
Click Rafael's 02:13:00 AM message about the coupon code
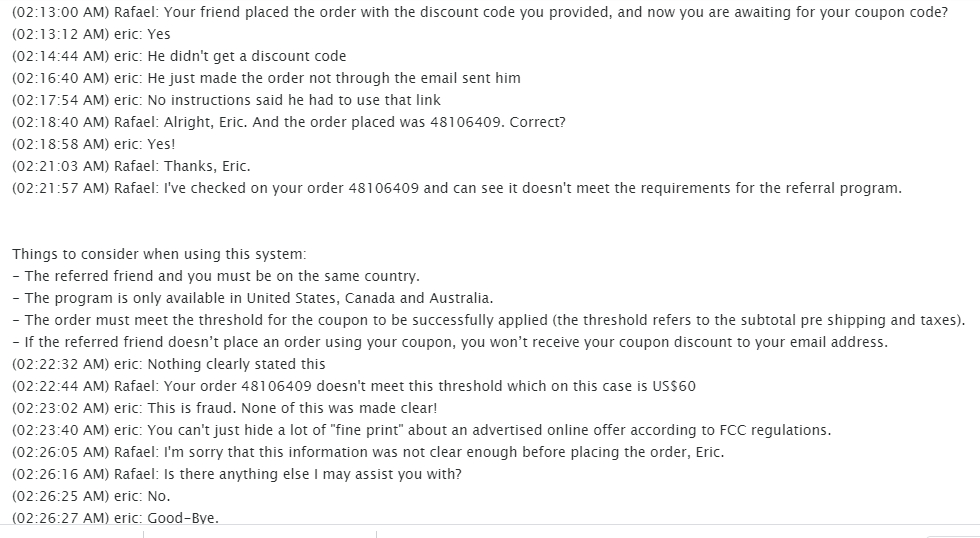(x=480, y=12)
